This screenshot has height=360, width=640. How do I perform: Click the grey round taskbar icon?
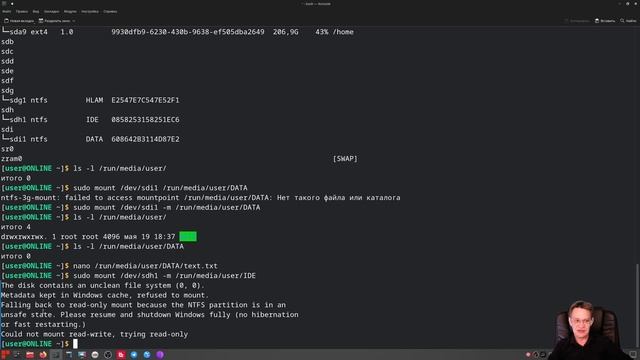coord(95,355)
